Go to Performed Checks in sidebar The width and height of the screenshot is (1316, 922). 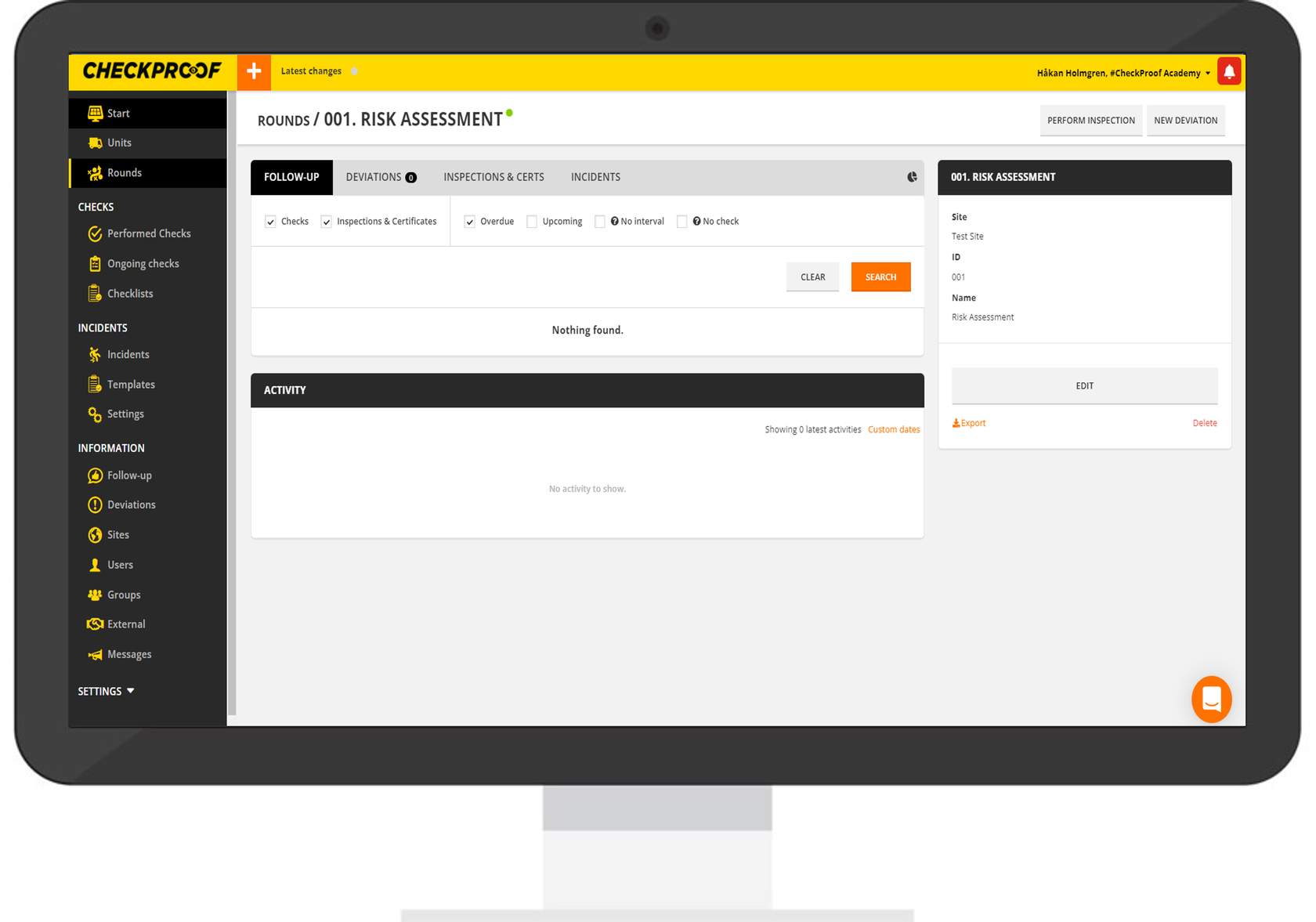(148, 233)
